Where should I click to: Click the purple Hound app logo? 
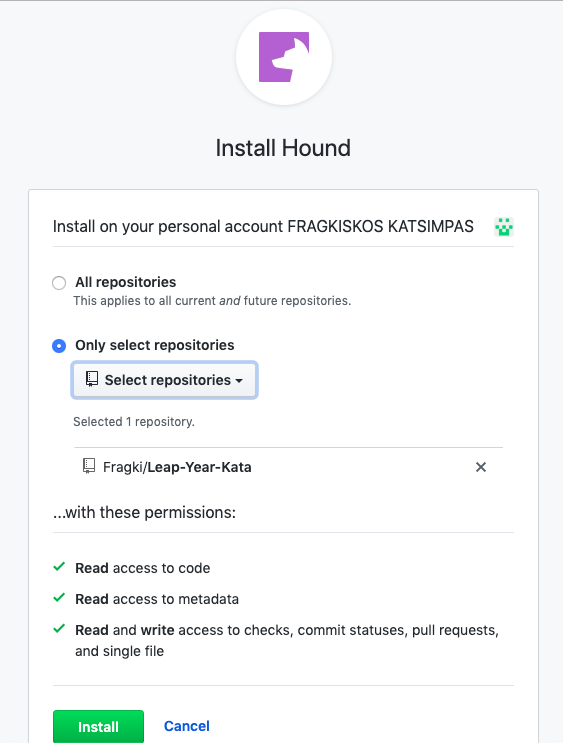[x=284, y=57]
